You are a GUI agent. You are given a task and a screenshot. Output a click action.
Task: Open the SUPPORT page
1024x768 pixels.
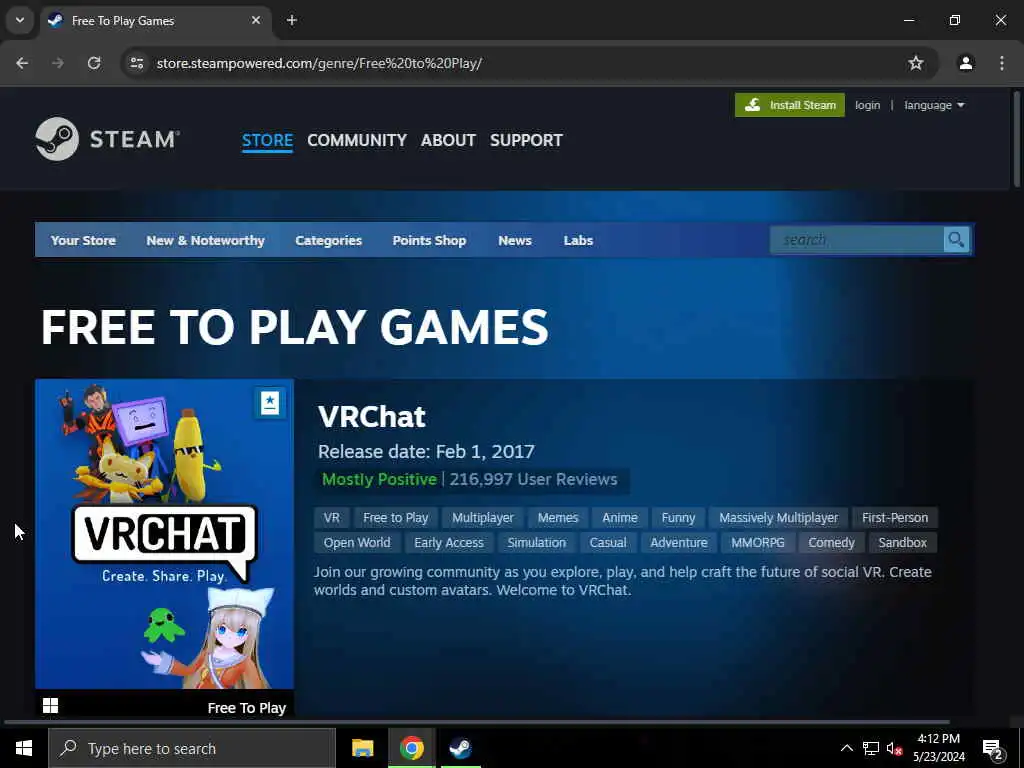(526, 140)
